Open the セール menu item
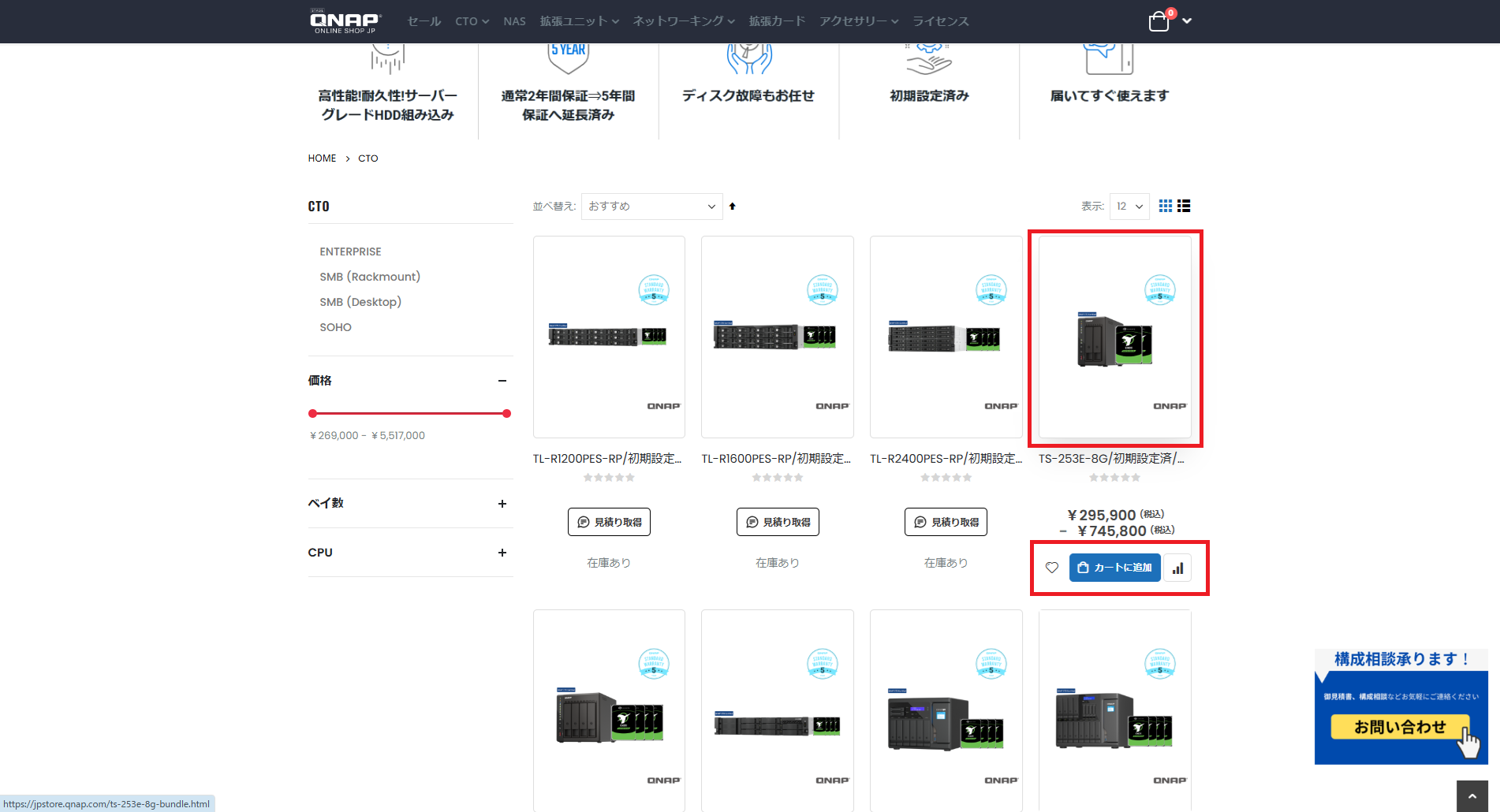The width and height of the screenshot is (1500, 812). (424, 21)
